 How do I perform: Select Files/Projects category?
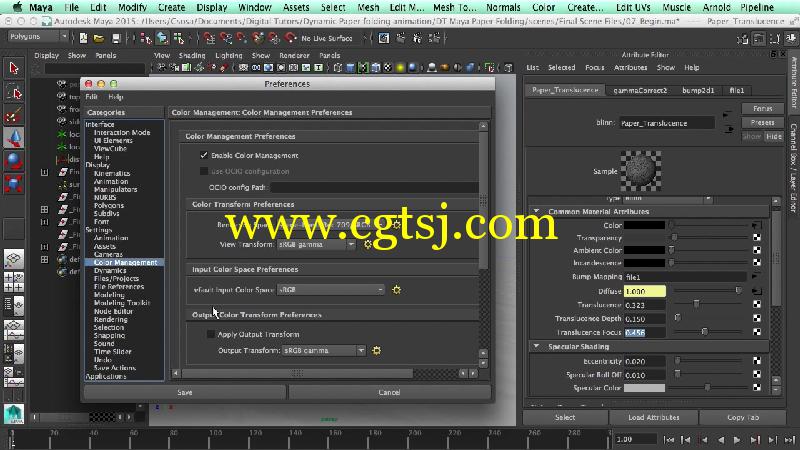coord(116,279)
